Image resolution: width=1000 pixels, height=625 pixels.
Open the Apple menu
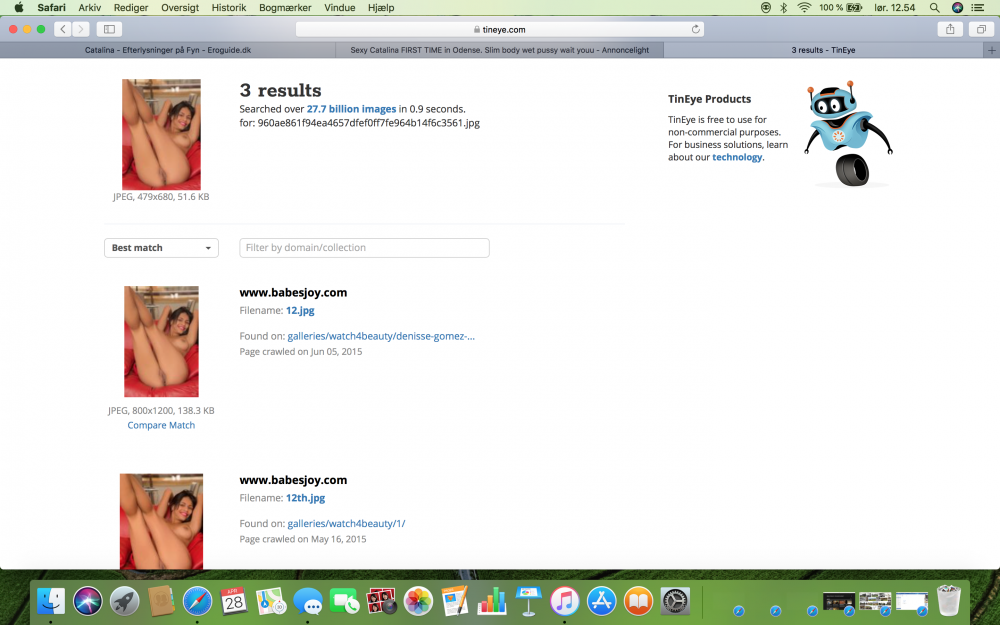tap(18, 8)
